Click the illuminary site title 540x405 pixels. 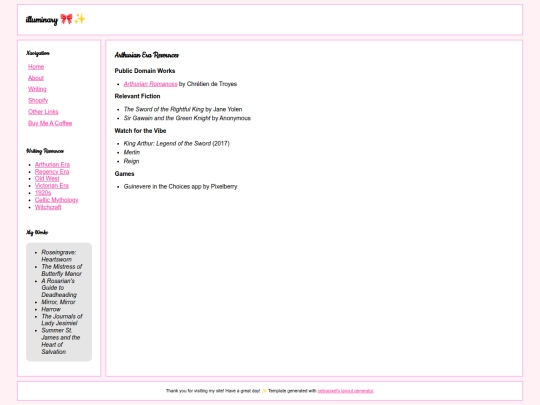pyautogui.click(x=42, y=20)
